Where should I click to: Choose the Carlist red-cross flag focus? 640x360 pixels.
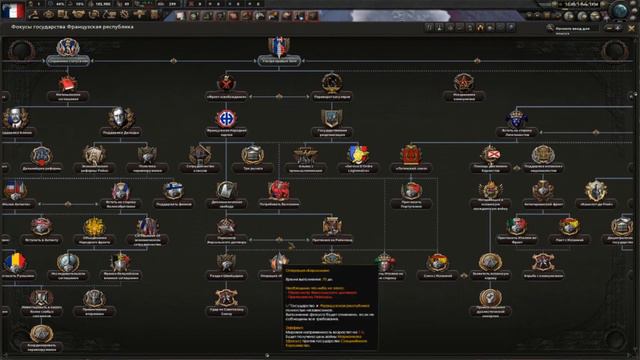click(x=490, y=159)
